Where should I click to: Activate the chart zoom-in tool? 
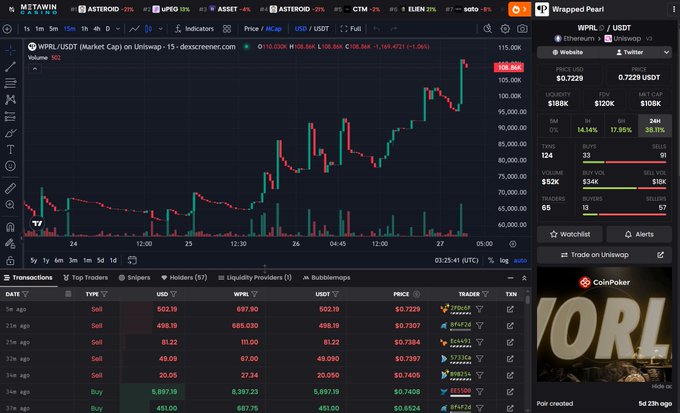coord(10,205)
